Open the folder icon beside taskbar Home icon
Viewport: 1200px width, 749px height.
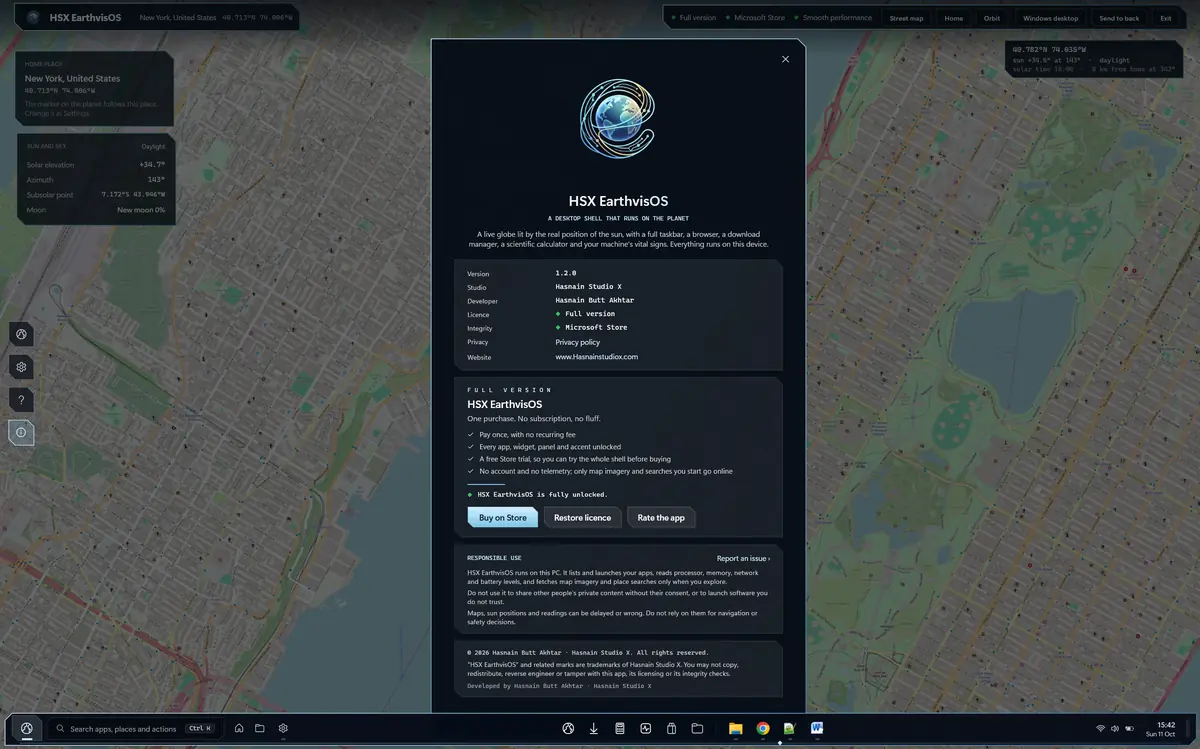coord(260,729)
